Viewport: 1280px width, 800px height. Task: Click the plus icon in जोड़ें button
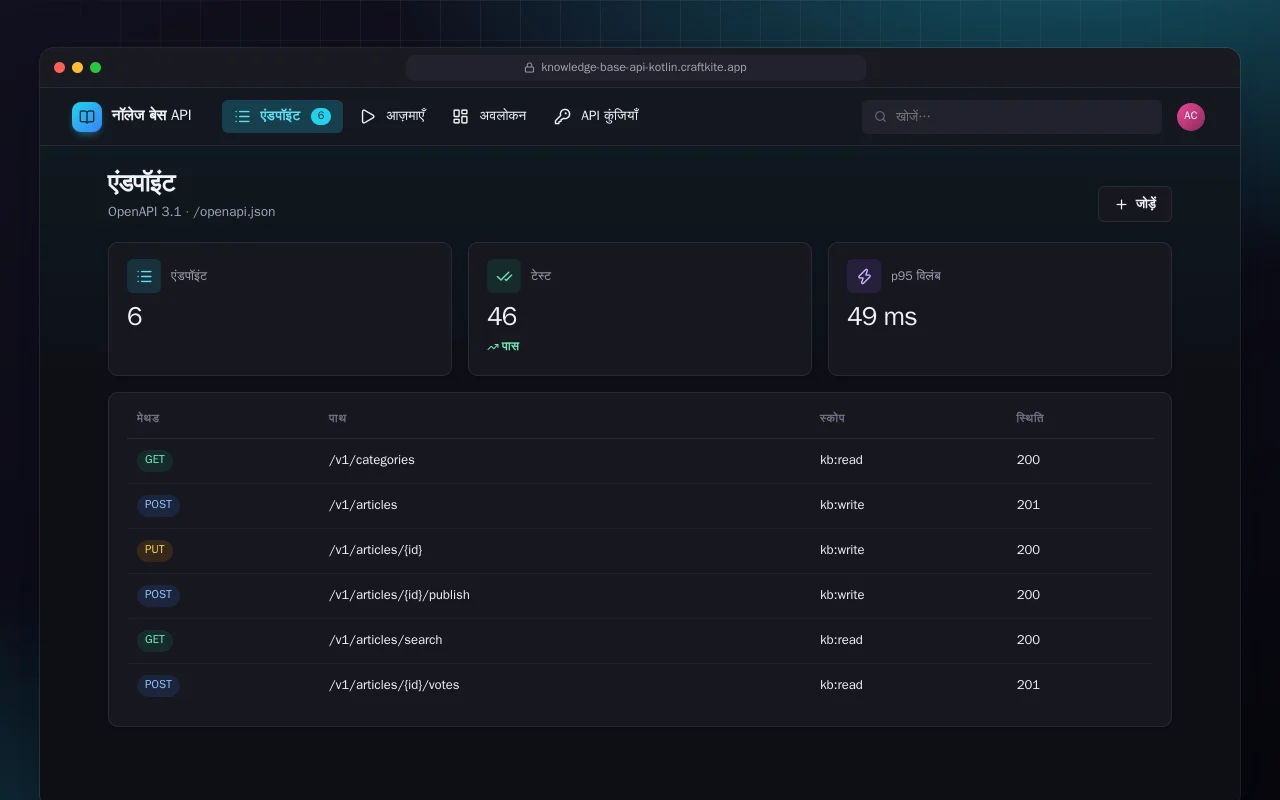click(1121, 204)
